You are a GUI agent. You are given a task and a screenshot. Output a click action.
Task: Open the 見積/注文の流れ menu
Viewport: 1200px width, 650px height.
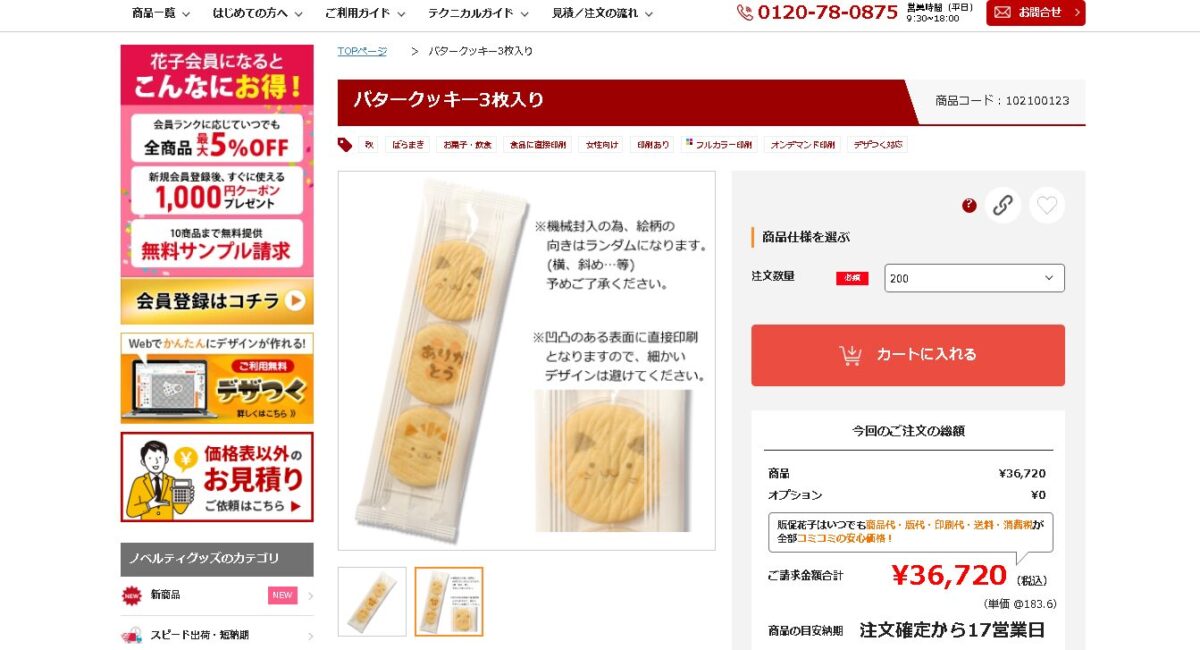602,13
